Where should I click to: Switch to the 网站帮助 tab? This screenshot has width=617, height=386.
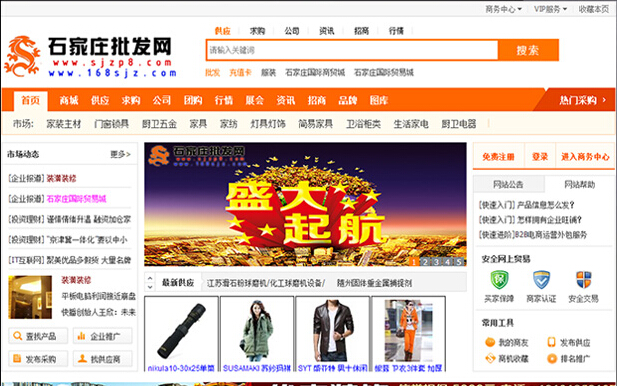click(x=579, y=185)
